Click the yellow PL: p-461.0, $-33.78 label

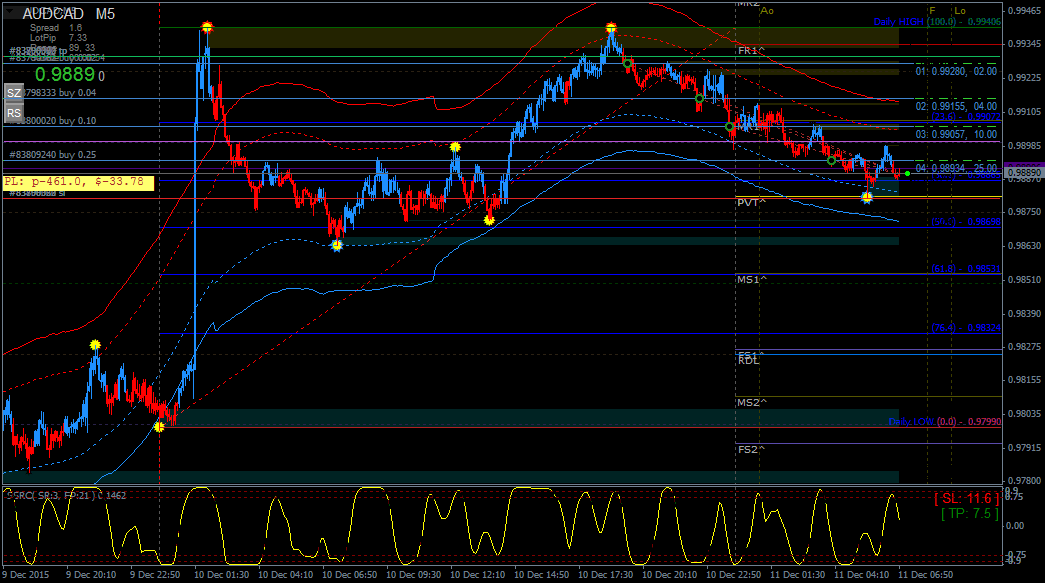[x=79, y=182]
